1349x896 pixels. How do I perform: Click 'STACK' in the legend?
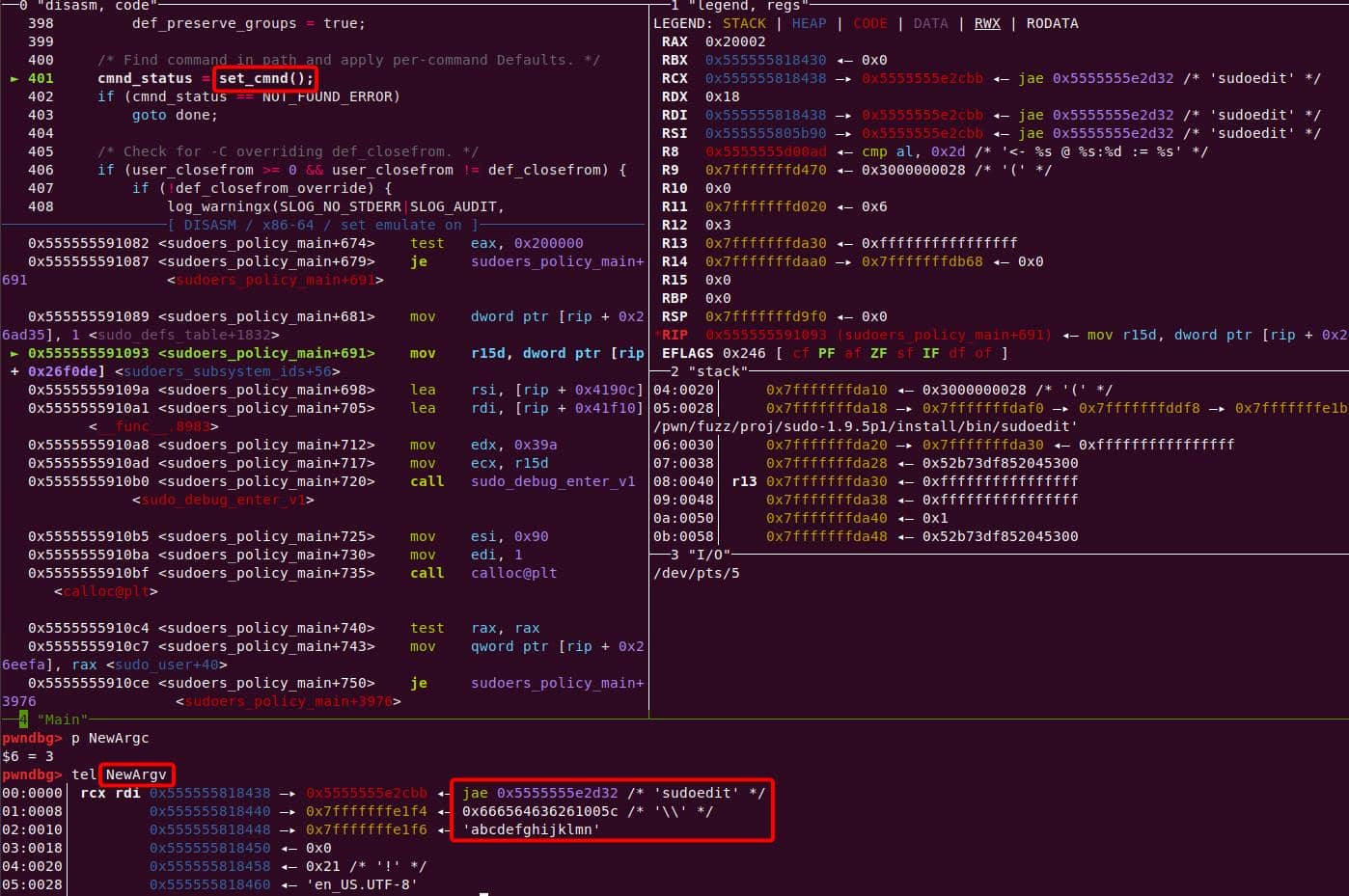click(x=744, y=23)
